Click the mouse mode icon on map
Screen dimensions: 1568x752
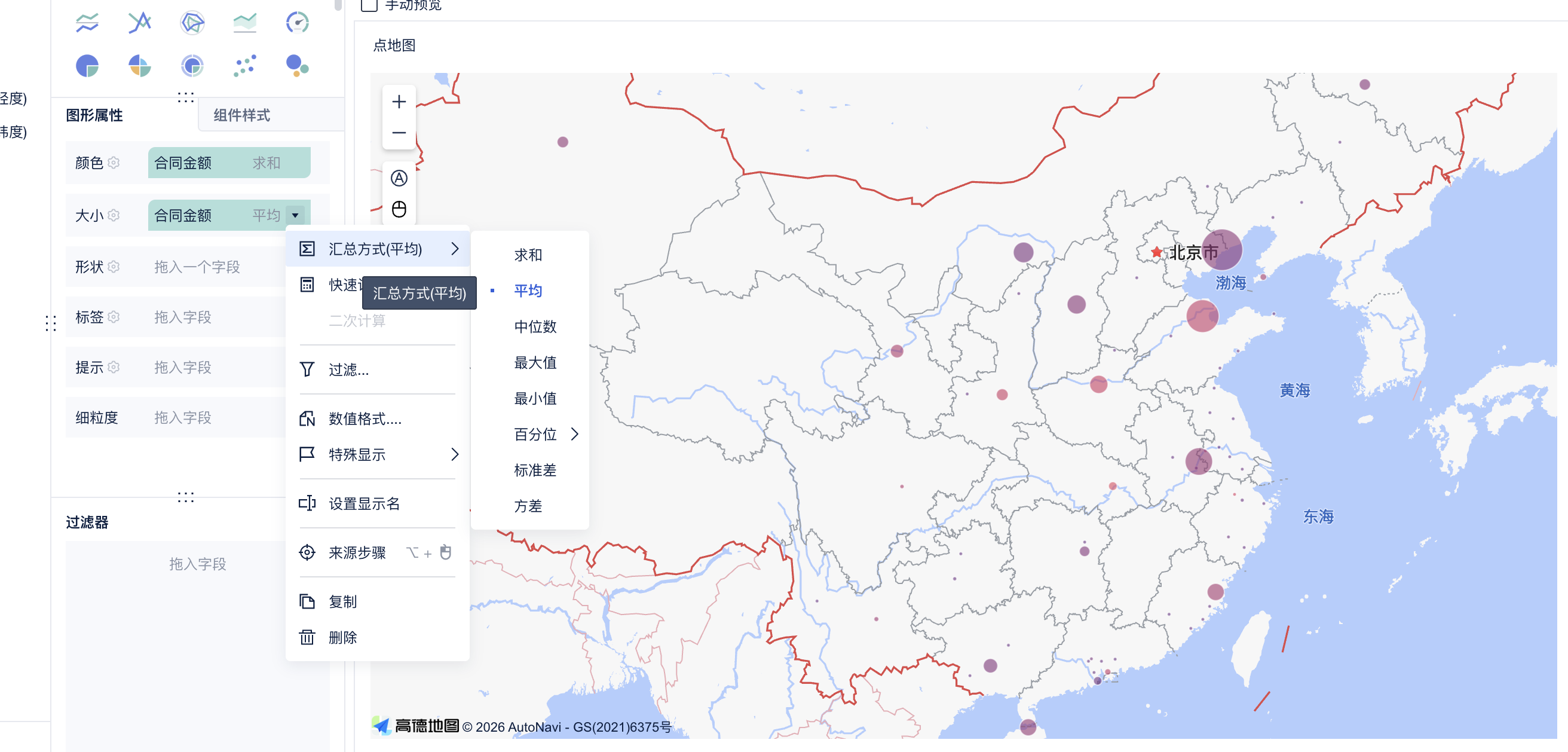pyautogui.click(x=399, y=209)
